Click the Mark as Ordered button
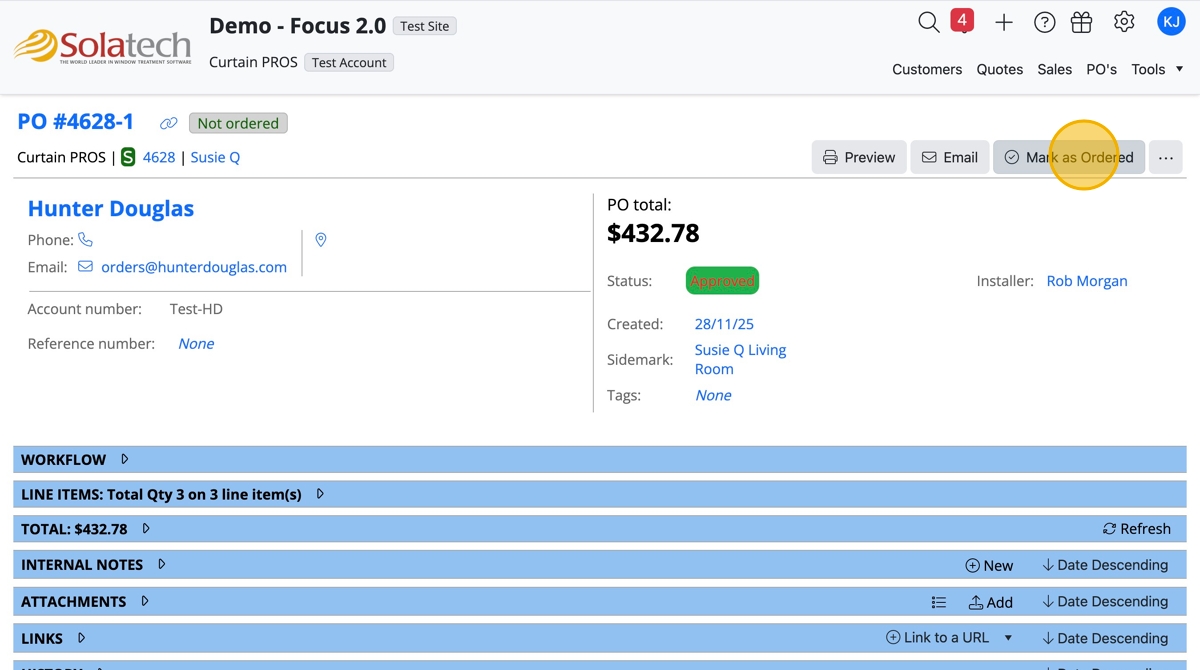Image resolution: width=1200 pixels, height=670 pixels. 1068,157
